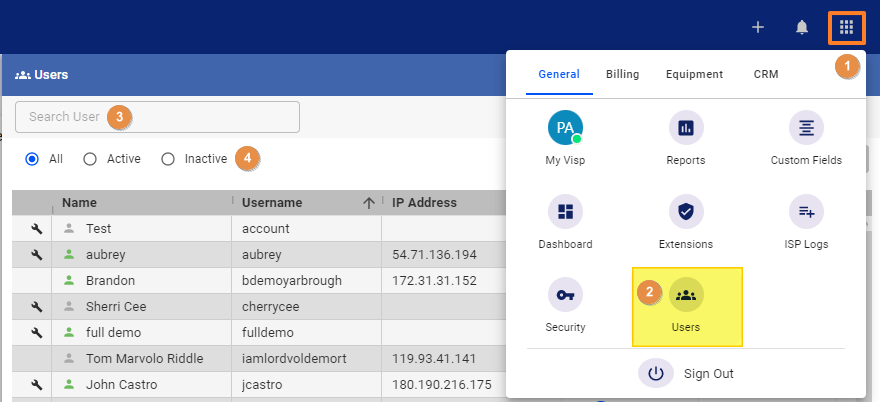Go to Dashboard icon
Screen dimensions: 880x402
pos(565,211)
